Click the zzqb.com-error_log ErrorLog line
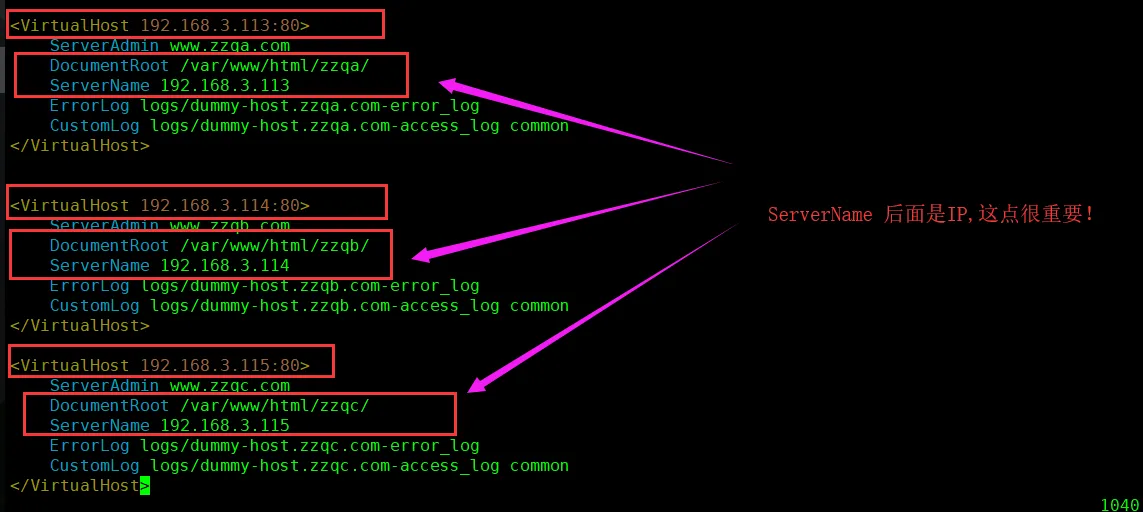Screen dimensions: 1143x512 pyautogui.click(x=265, y=286)
